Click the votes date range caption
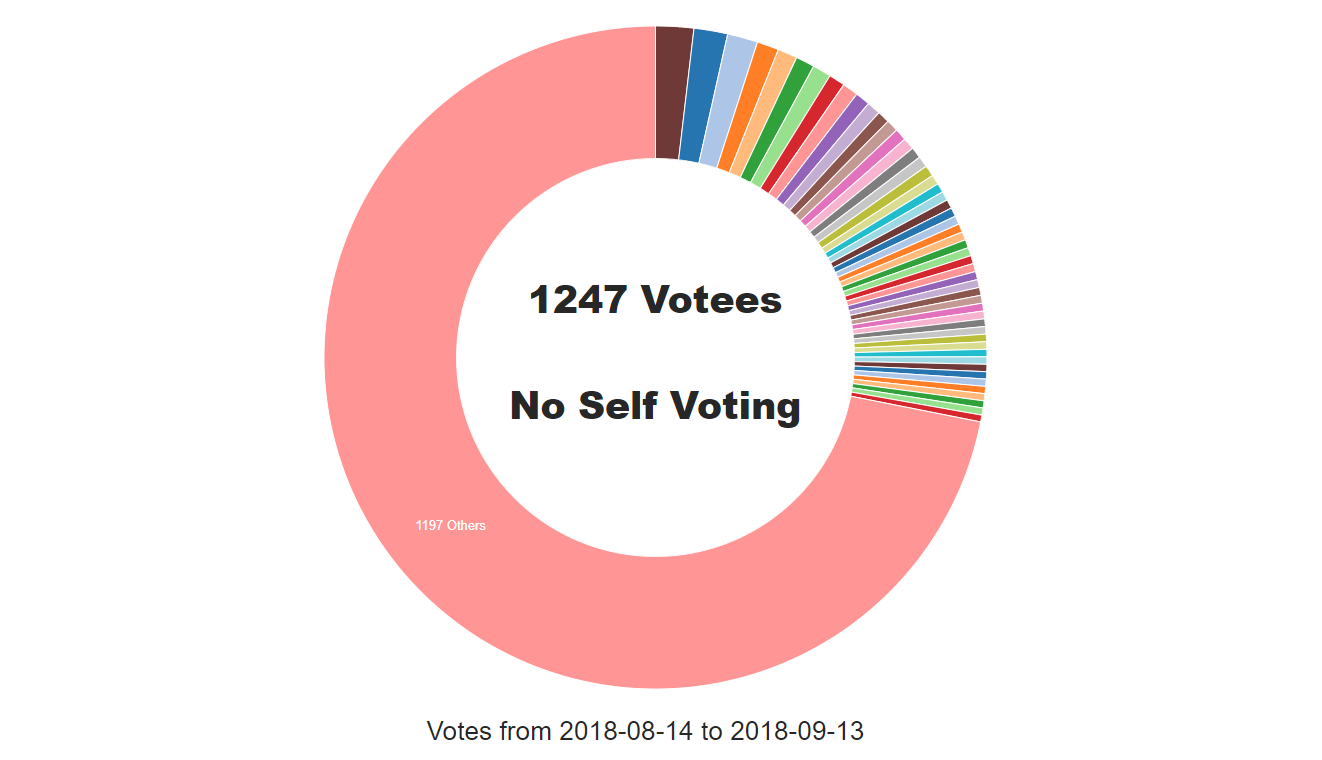The width and height of the screenshot is (1322, 760). 645,731
